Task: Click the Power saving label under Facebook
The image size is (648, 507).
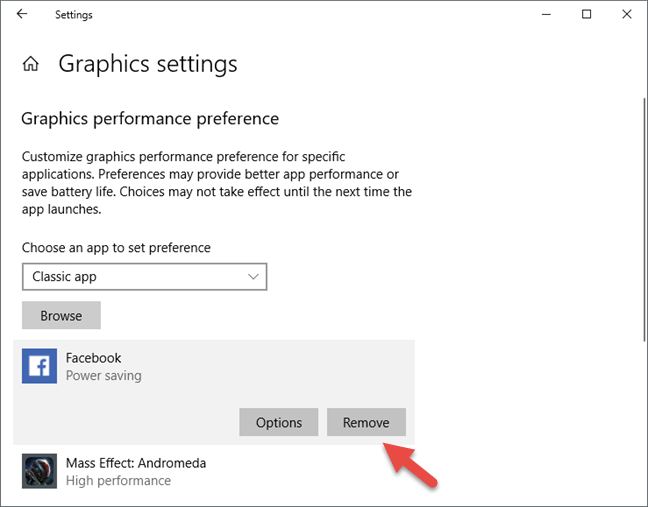Action: [x=104, y=375]
